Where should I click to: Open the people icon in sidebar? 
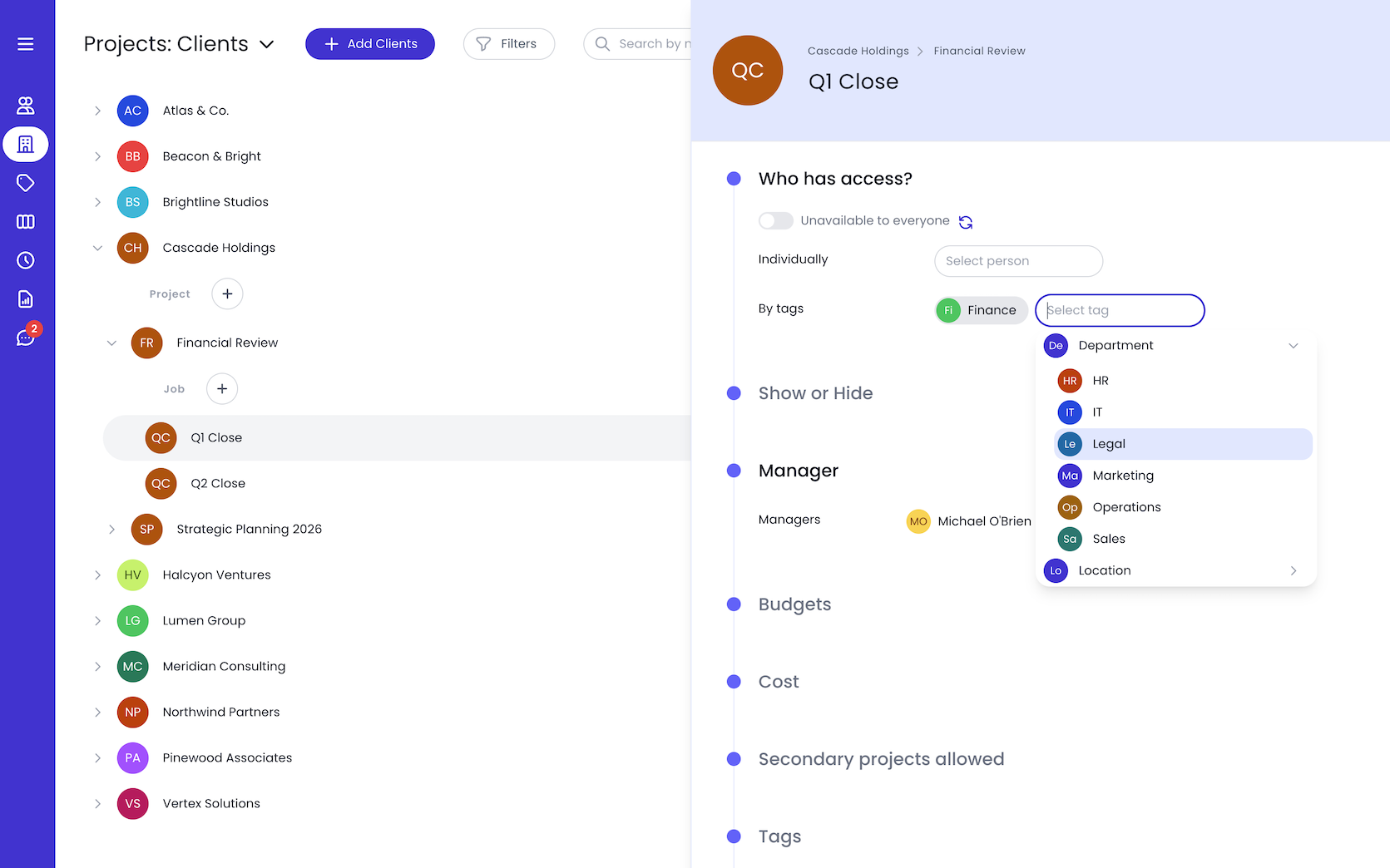click(26, 106)
